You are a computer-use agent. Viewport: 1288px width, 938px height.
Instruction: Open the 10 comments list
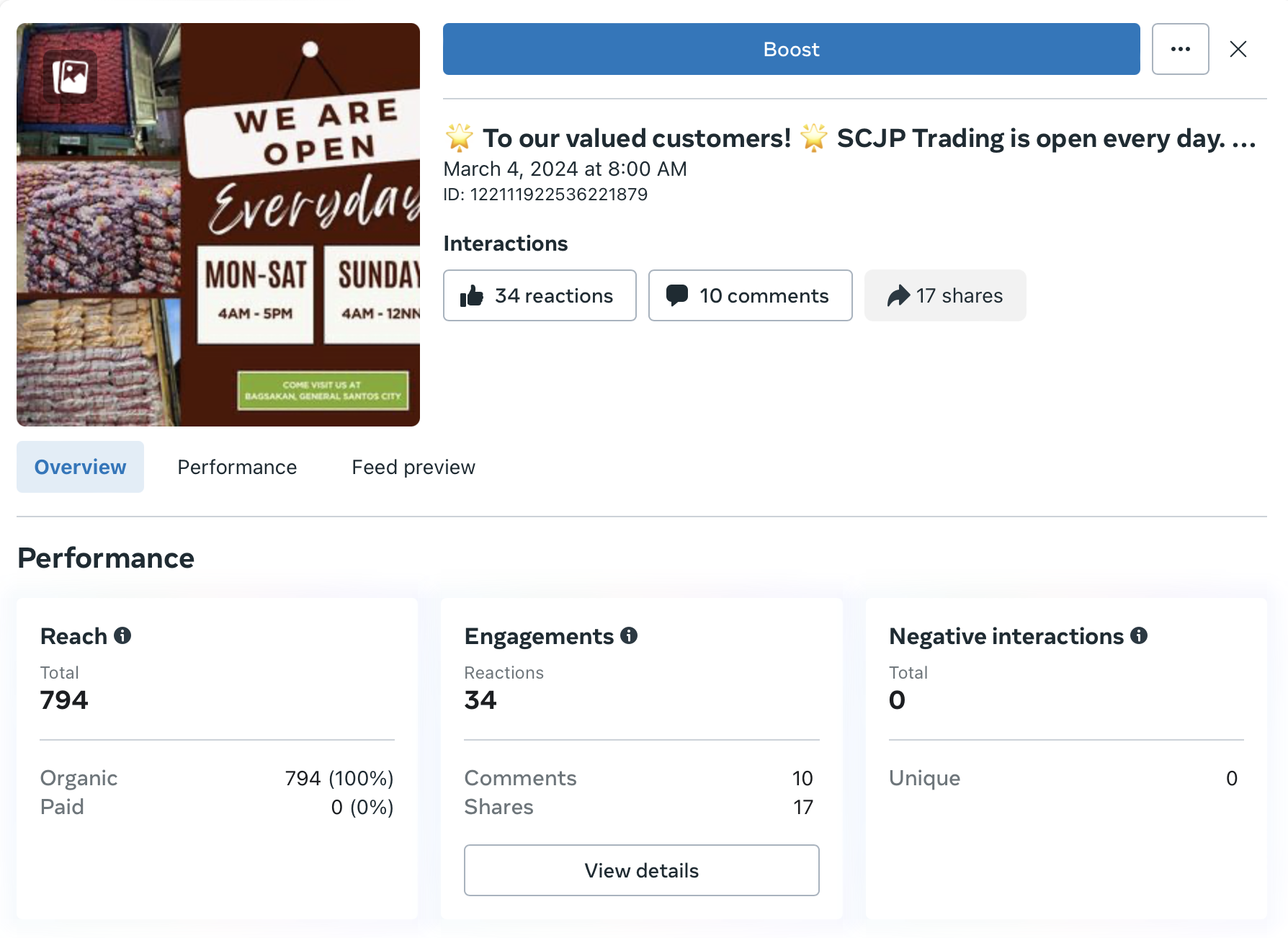pyautogui.click(x=750, y=295)
